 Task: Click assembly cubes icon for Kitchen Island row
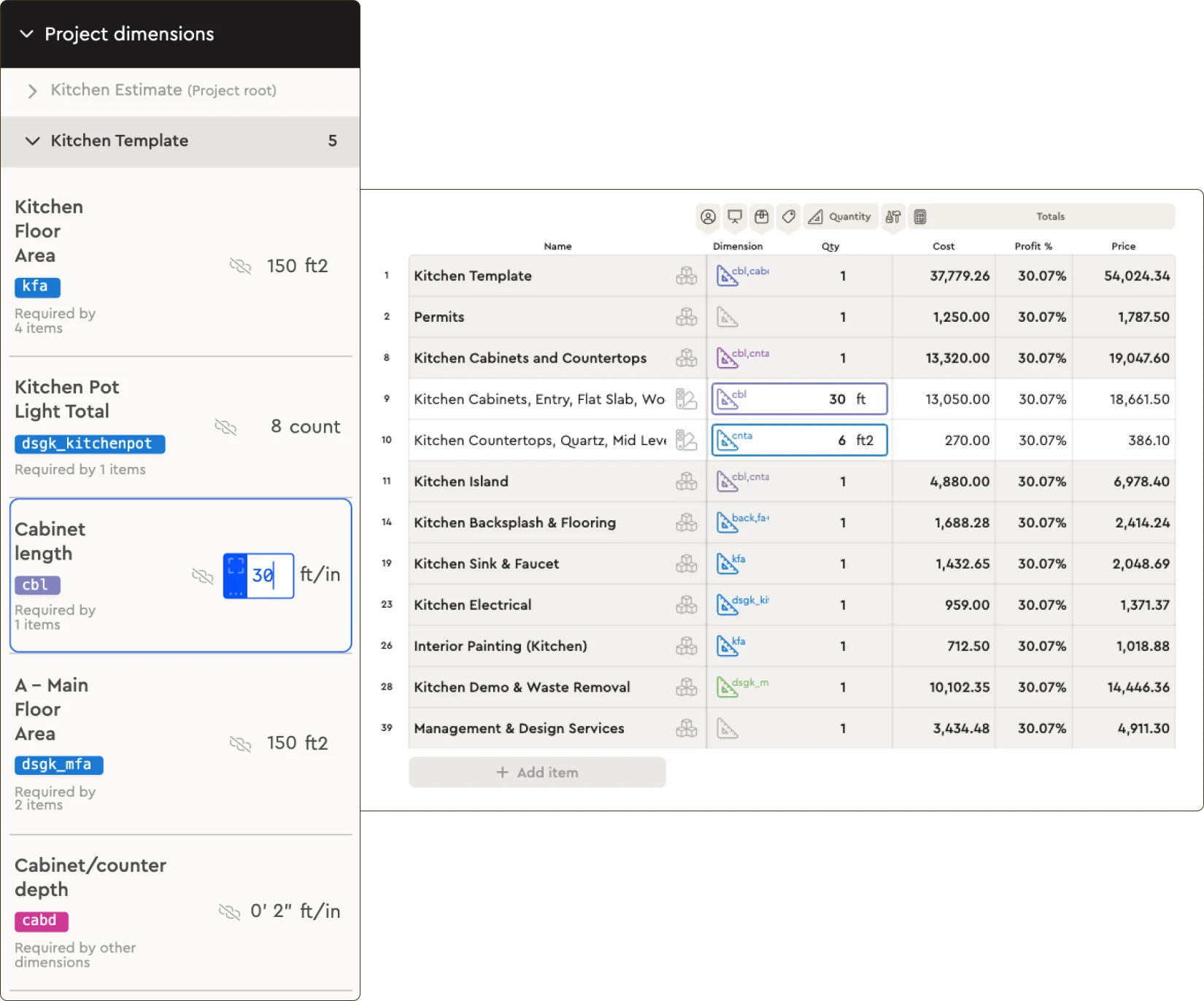click(687, 482)
